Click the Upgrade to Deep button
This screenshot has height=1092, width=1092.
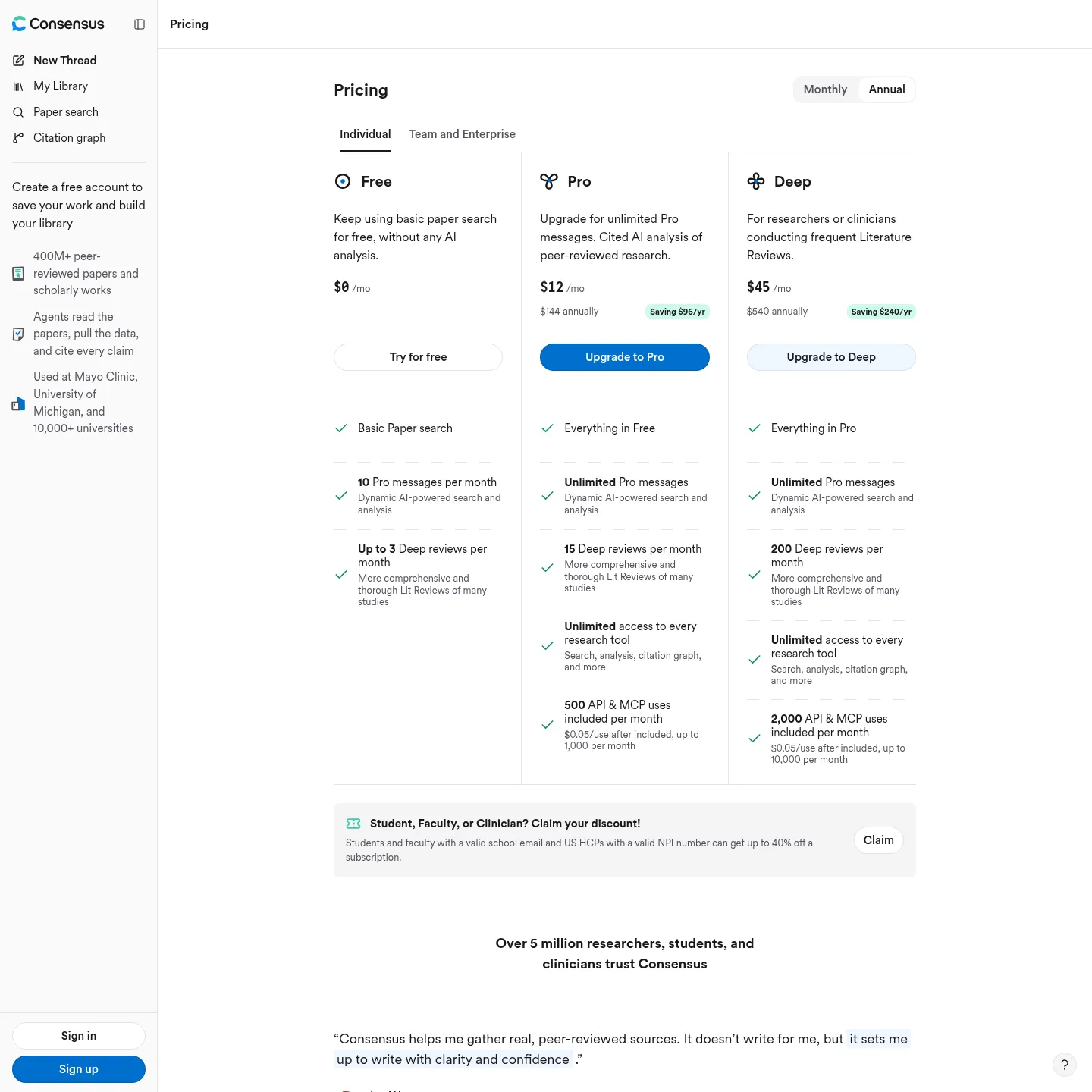pos(831,357)
